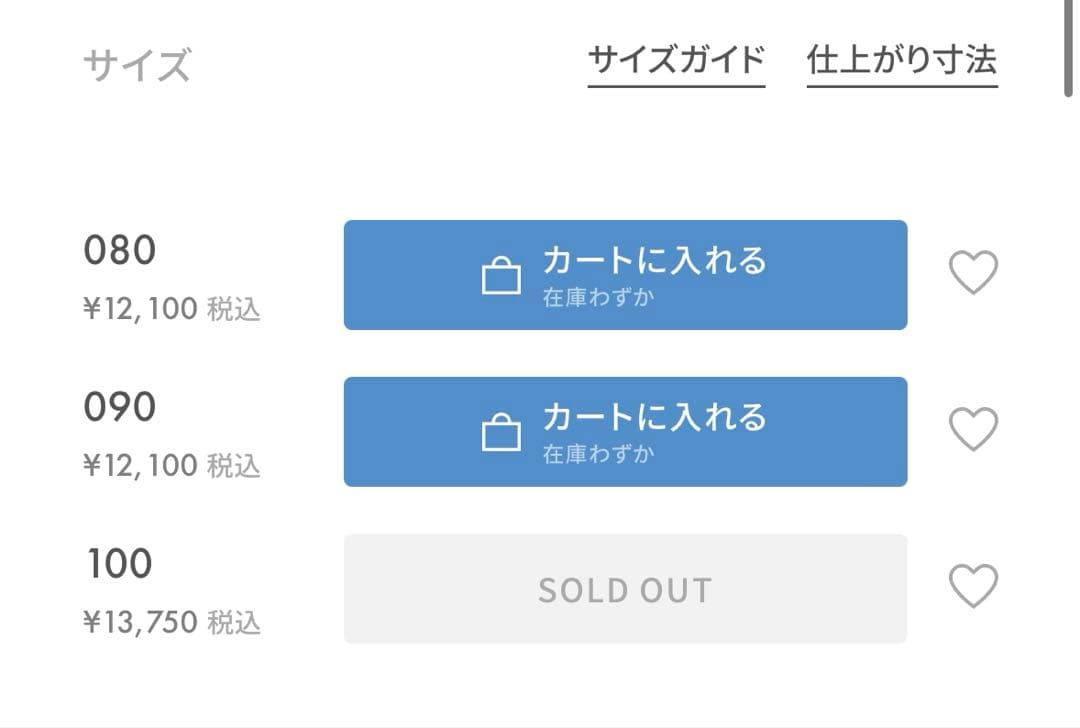Screen dimensions: 1080x728
Task: Select the 100 size label
Action: pyautogui.click(x=119, y=564)
